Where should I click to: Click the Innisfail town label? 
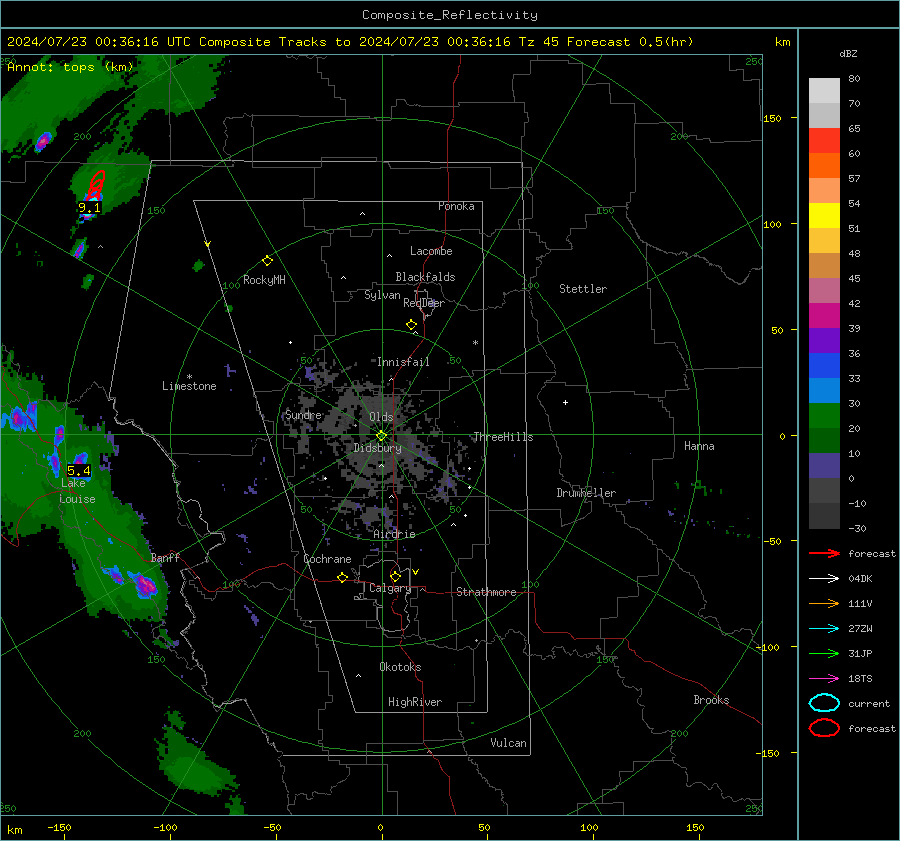point(403,362)
